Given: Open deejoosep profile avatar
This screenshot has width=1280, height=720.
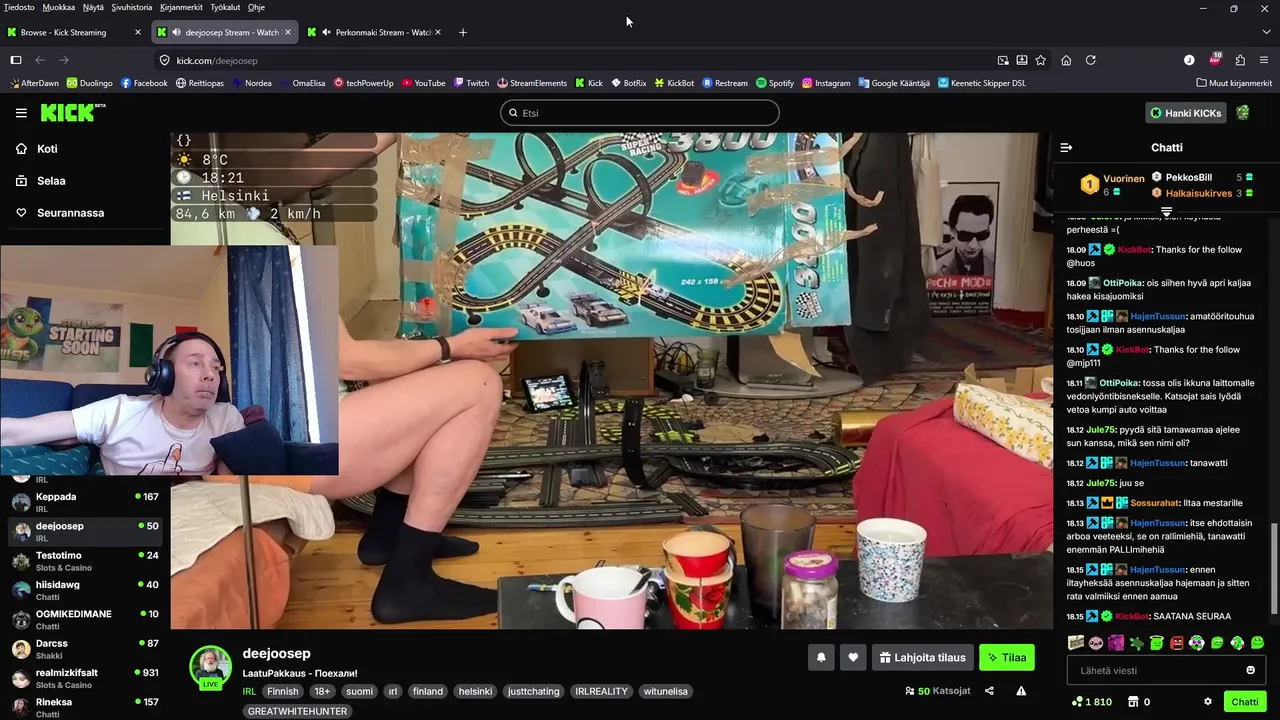Looking at the screenshot, I should coord(211,667).
